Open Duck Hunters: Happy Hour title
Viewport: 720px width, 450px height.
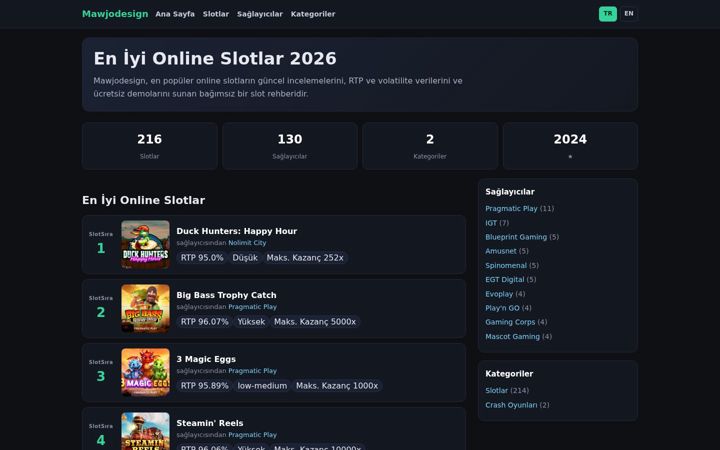(x=236, y=231)
